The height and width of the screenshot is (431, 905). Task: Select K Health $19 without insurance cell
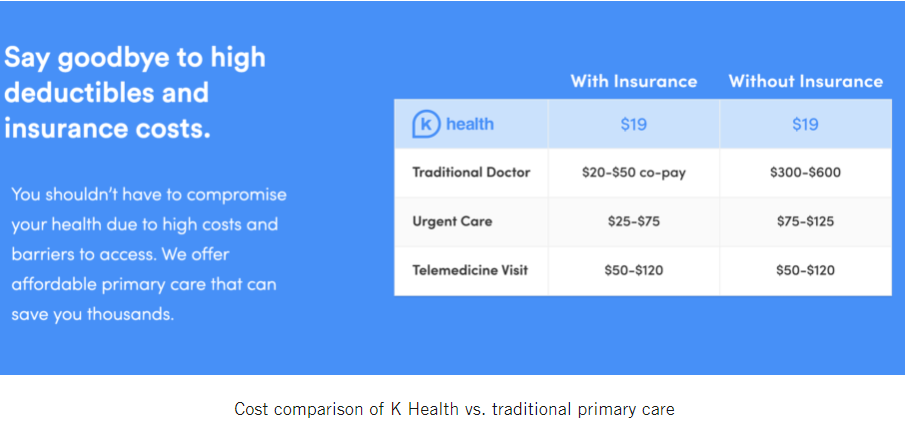806,124
